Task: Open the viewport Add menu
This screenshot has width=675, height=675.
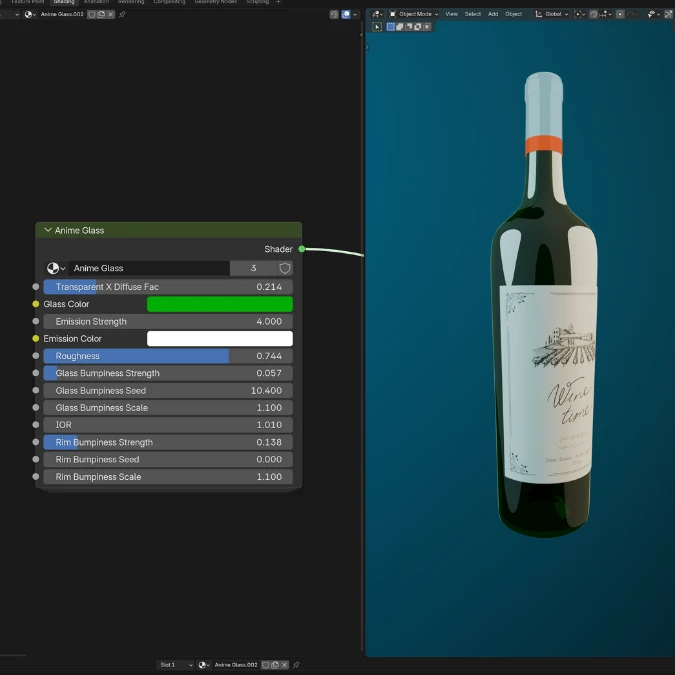Action: pyautogui.click(x=493, y=14)
